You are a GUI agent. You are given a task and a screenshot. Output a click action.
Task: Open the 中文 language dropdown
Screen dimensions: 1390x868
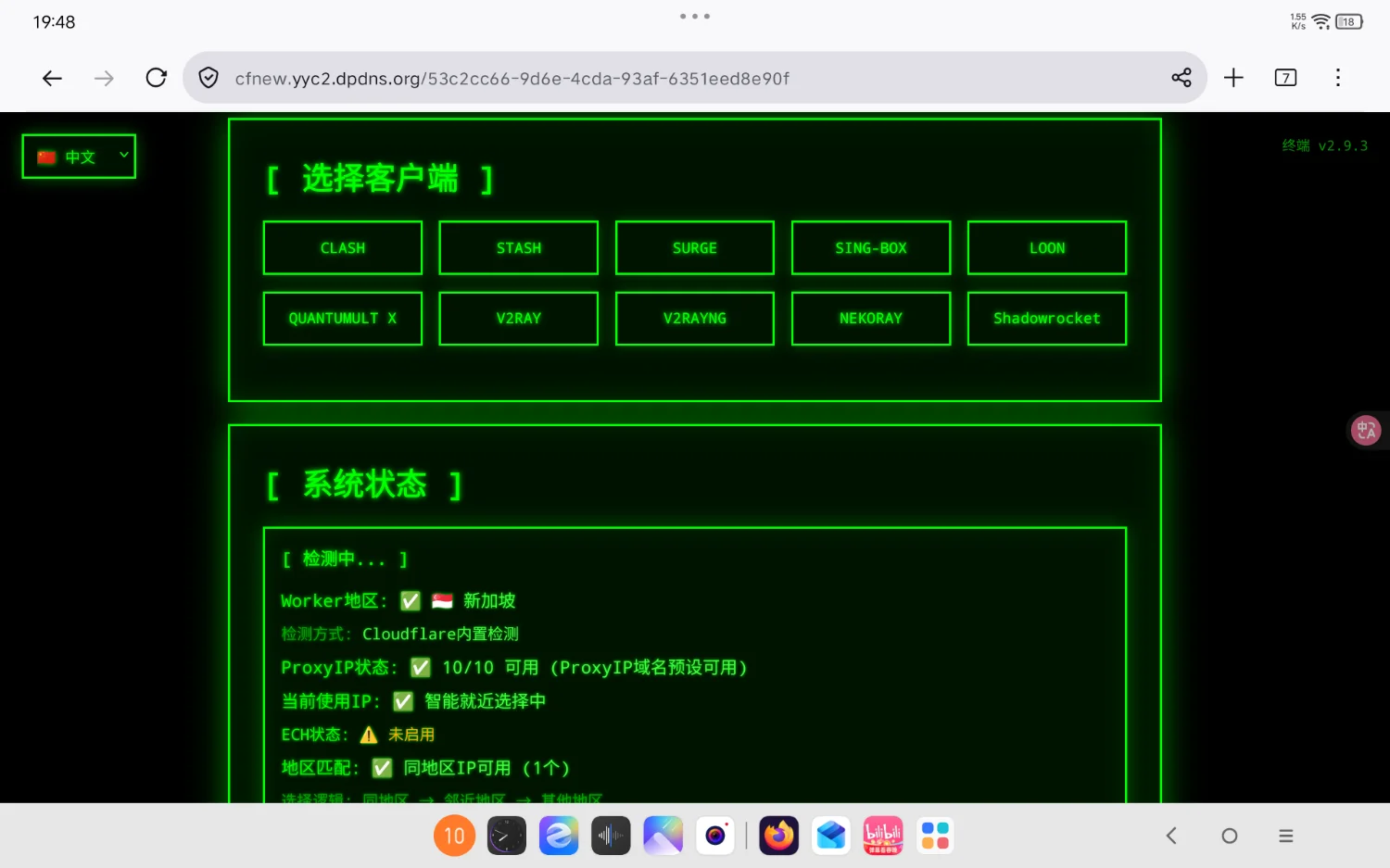(x=79, y=157)
